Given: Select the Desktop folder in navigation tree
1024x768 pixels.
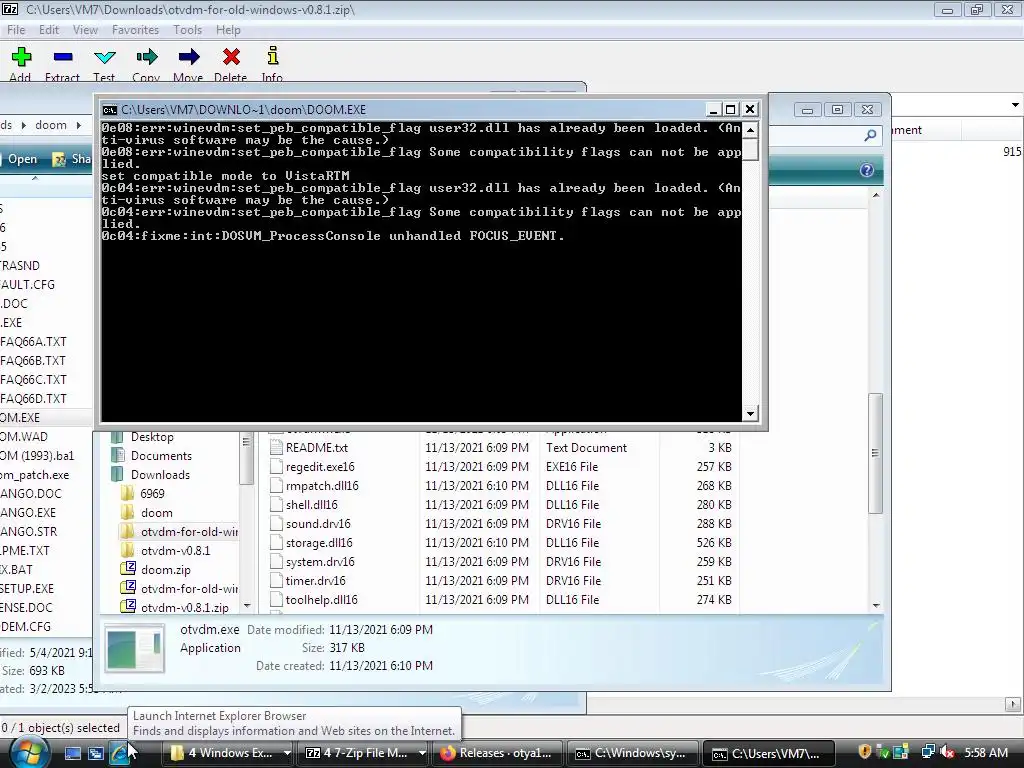Looking at the screenshot, I should pos(152,437).
